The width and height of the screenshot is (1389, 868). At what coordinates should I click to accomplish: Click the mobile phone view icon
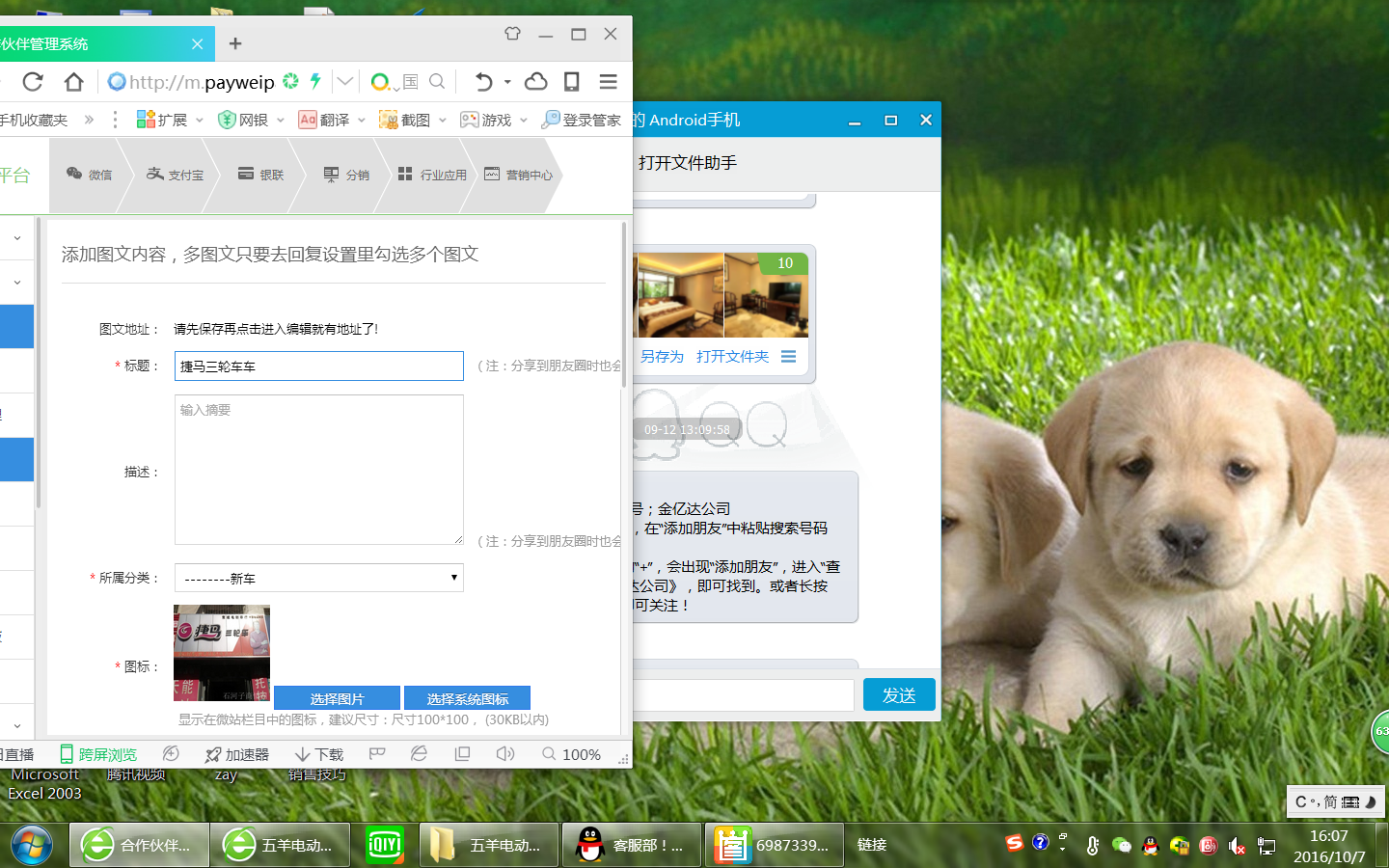[572, 82]
